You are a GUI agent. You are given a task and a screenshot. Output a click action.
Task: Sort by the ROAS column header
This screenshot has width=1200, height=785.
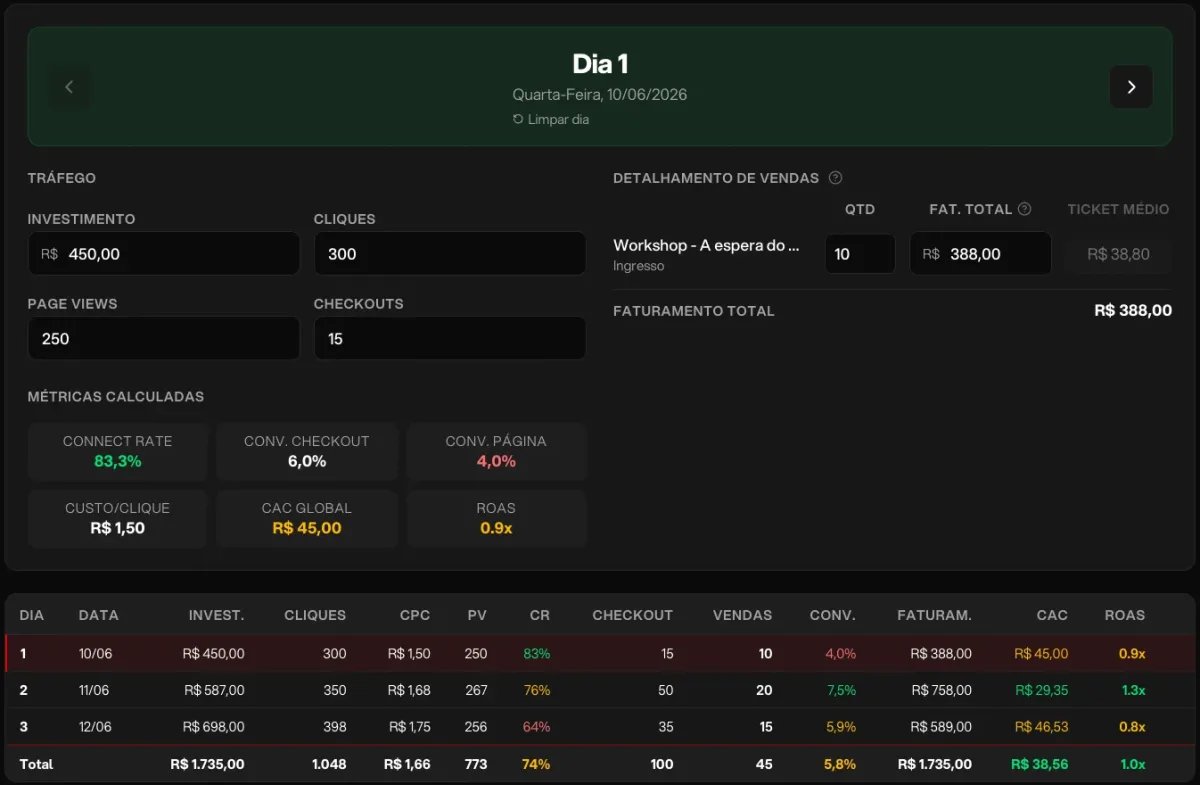coord(1125,615)
